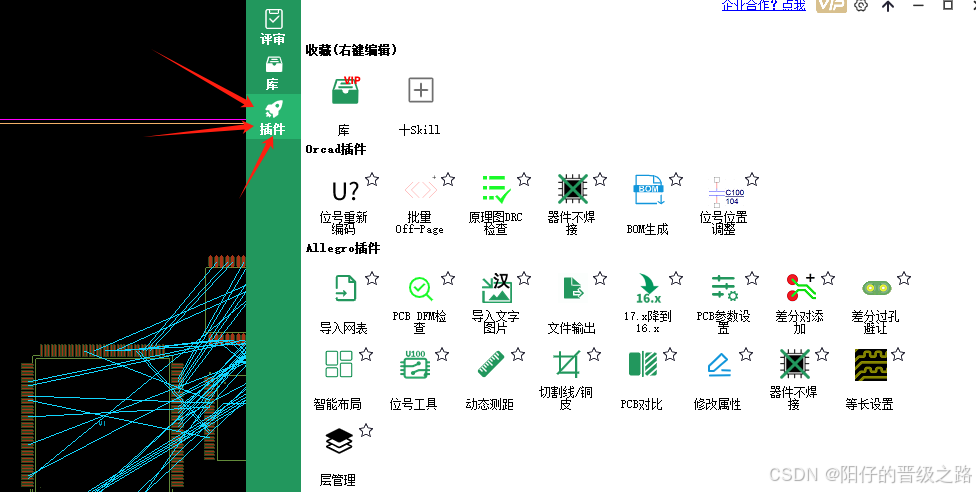Favorite PCB参数设置 with its star
This screenshot has height=492, width=976.
[752, 278]
